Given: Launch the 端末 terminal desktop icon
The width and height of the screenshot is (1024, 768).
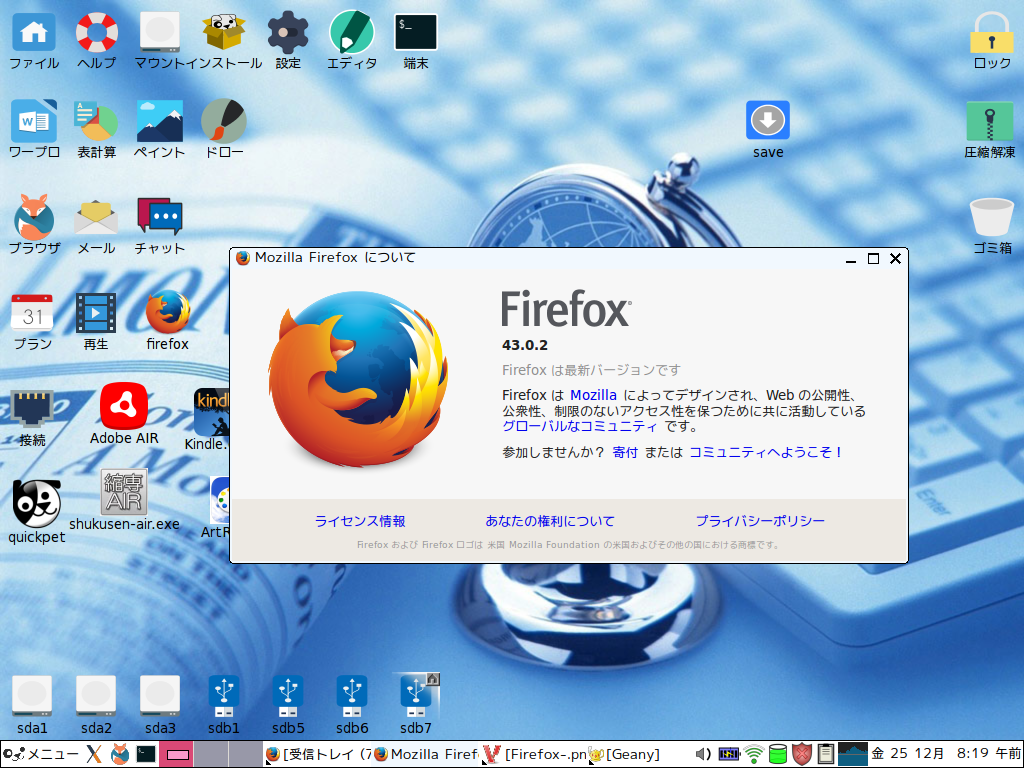Looking at the screenshot, I should coord(416,31).
